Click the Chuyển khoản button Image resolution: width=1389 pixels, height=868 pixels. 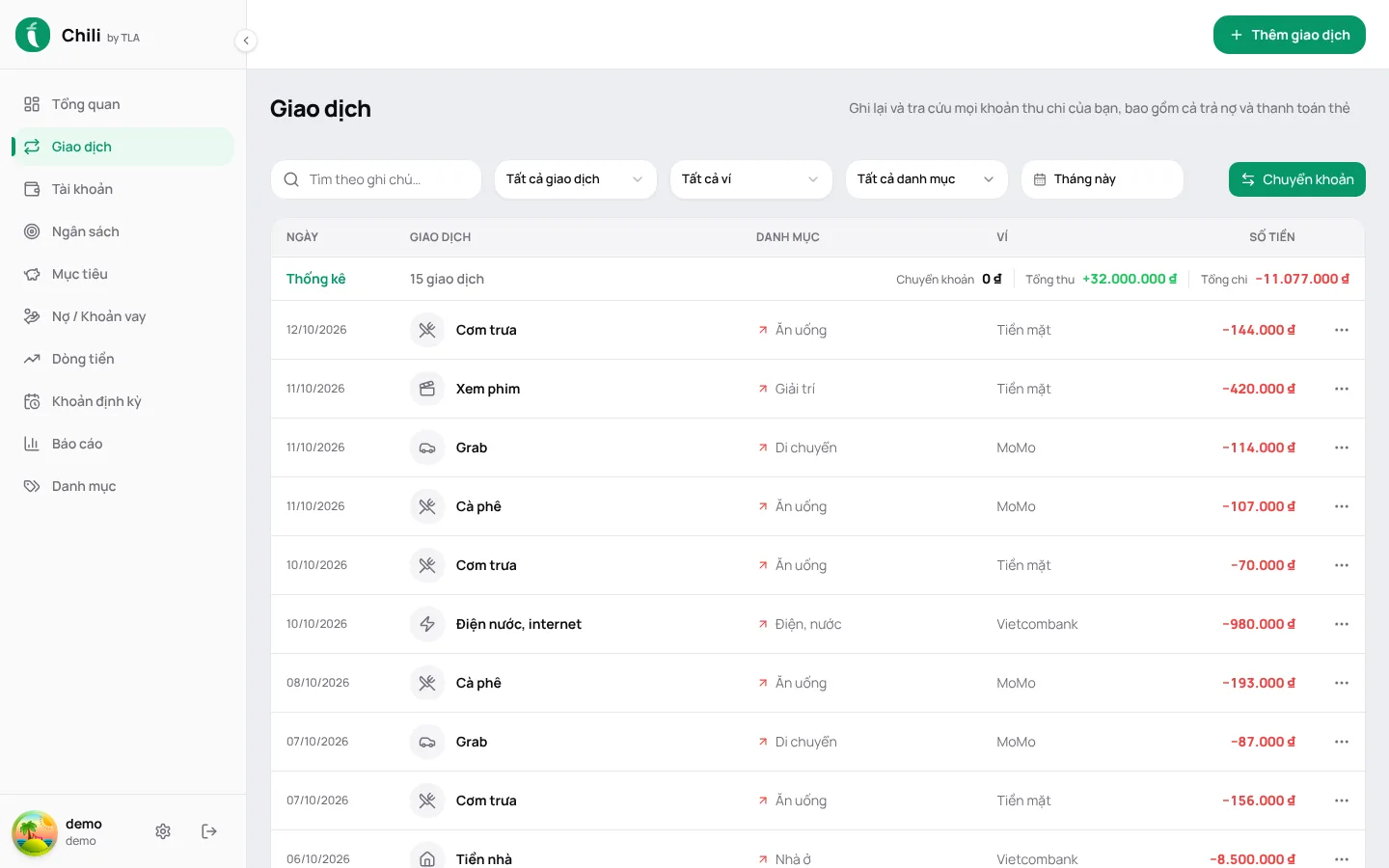tap(1297, 179)
